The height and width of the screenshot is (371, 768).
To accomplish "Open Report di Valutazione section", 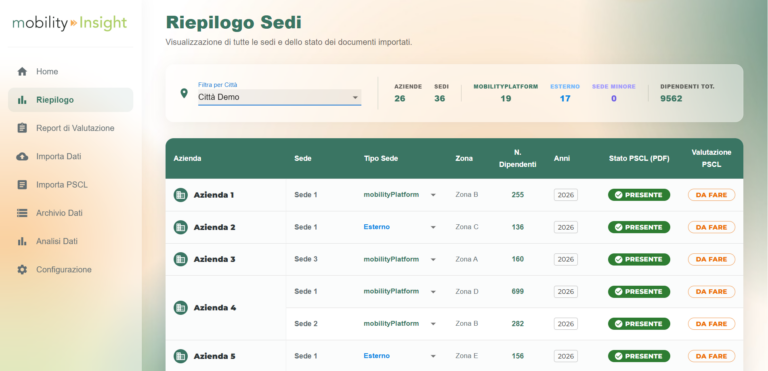I will (71, 128).
